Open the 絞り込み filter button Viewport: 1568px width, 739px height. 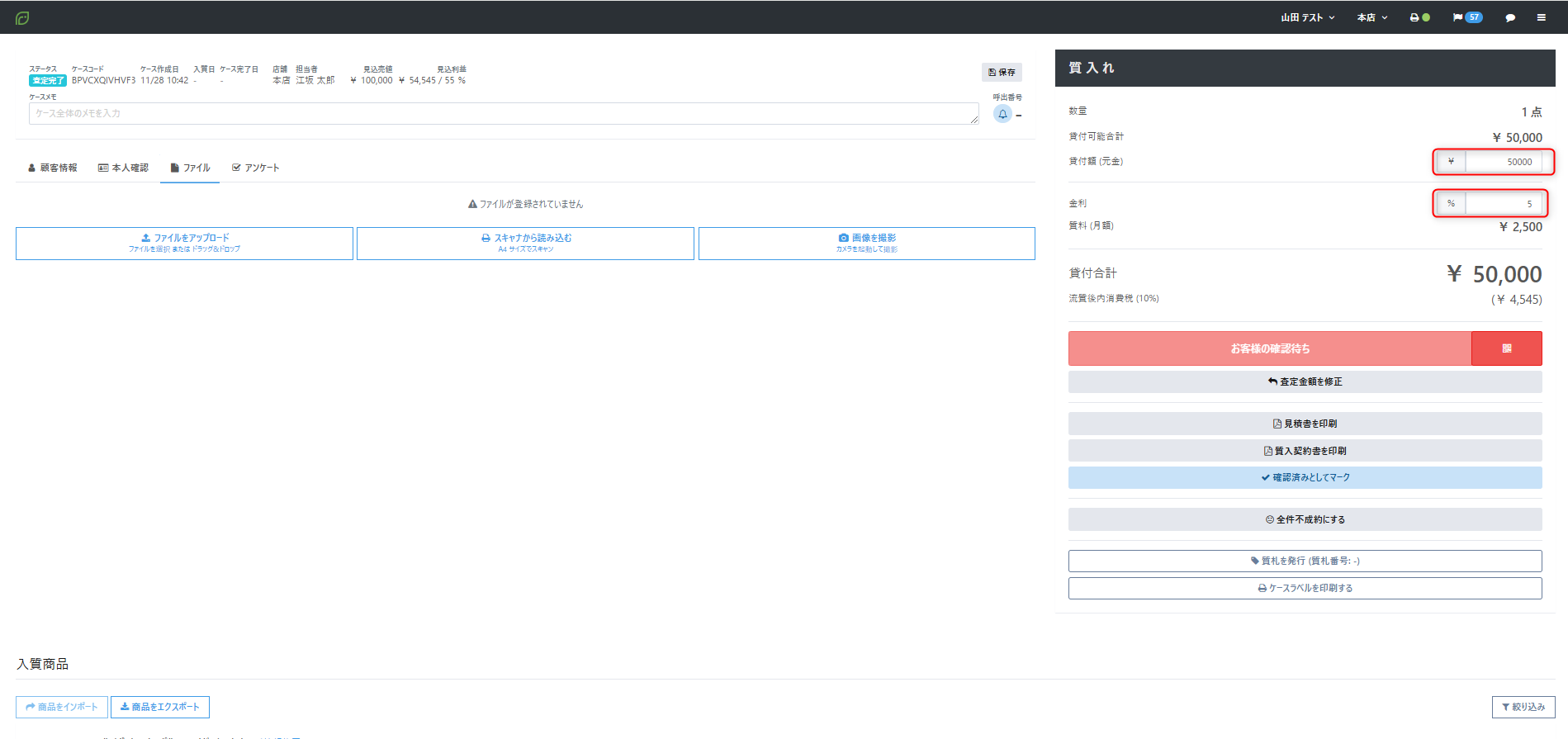1523,707
